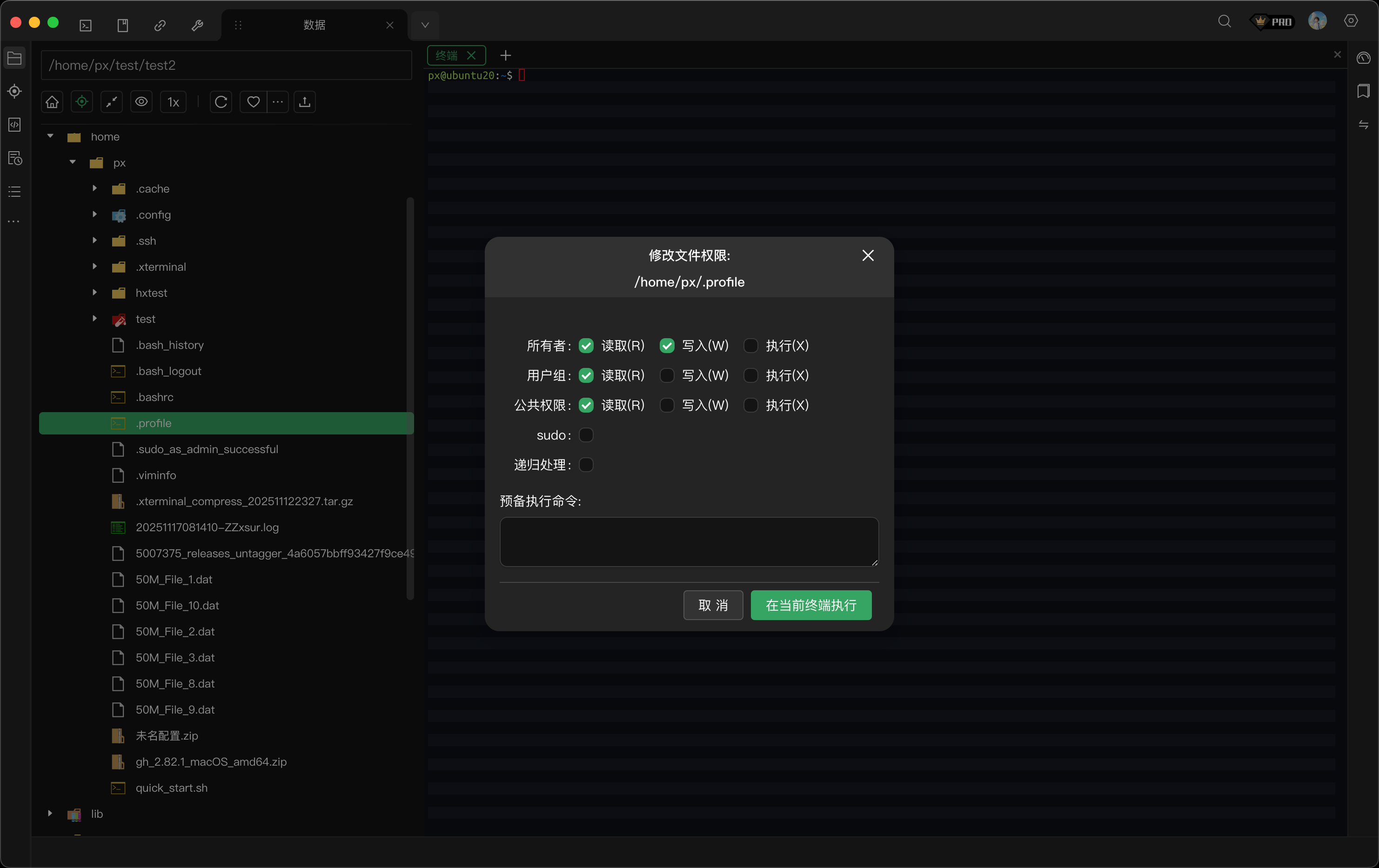Open settings hexagon icon at top right

tap(1350, 21)
